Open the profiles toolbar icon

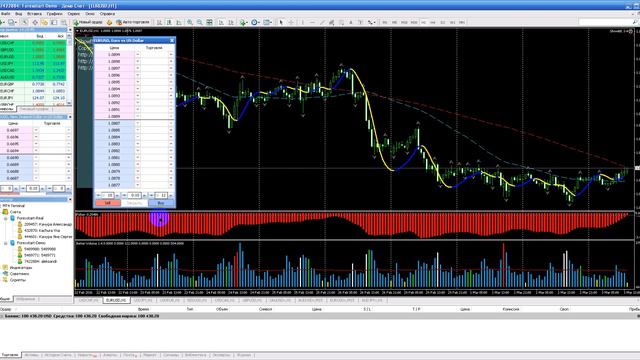point(12,22)
